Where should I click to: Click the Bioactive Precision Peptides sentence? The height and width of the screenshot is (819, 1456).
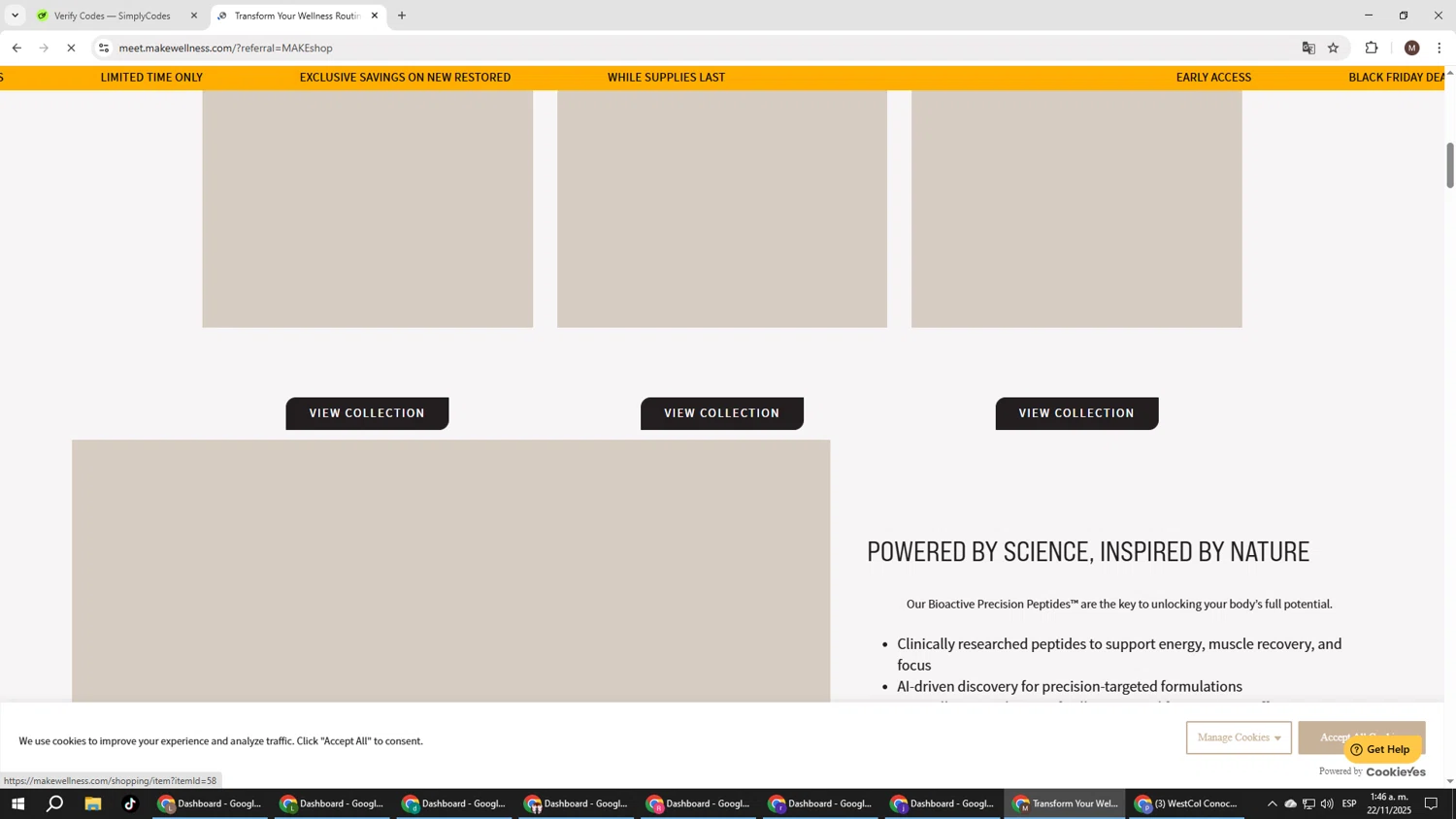point(1119,604)
